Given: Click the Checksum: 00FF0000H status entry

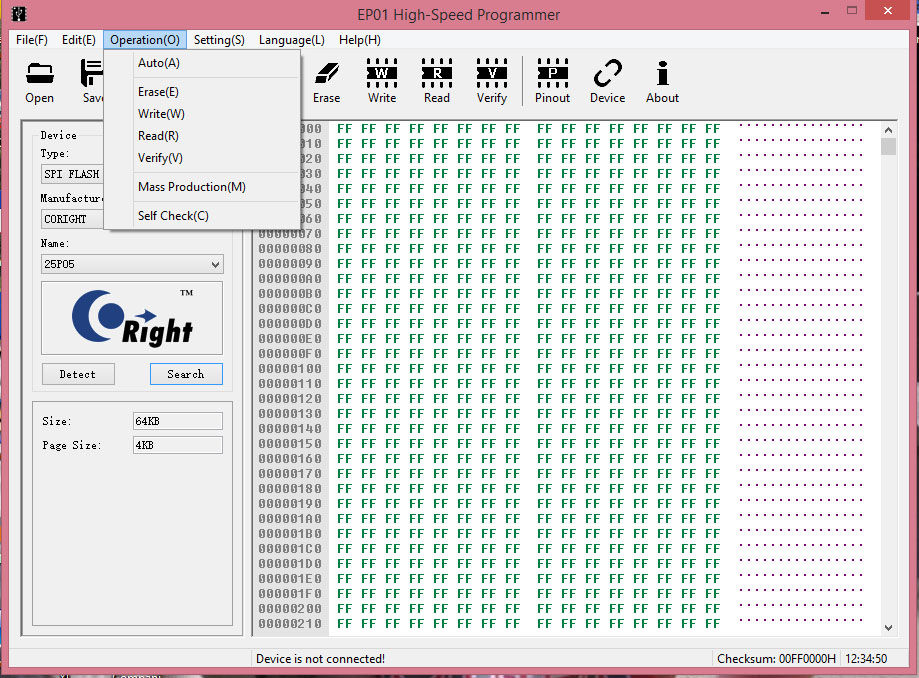Looking at the screenshot, I should 776,659.
